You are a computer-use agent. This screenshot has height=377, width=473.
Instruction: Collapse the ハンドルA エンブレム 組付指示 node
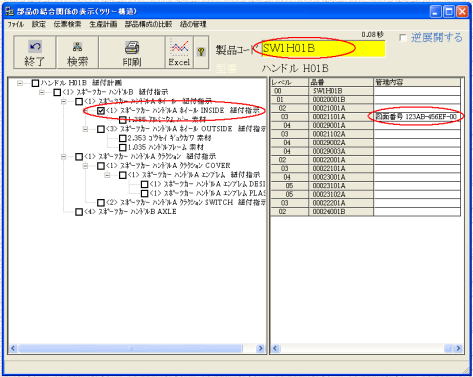[x=107, y=175]
